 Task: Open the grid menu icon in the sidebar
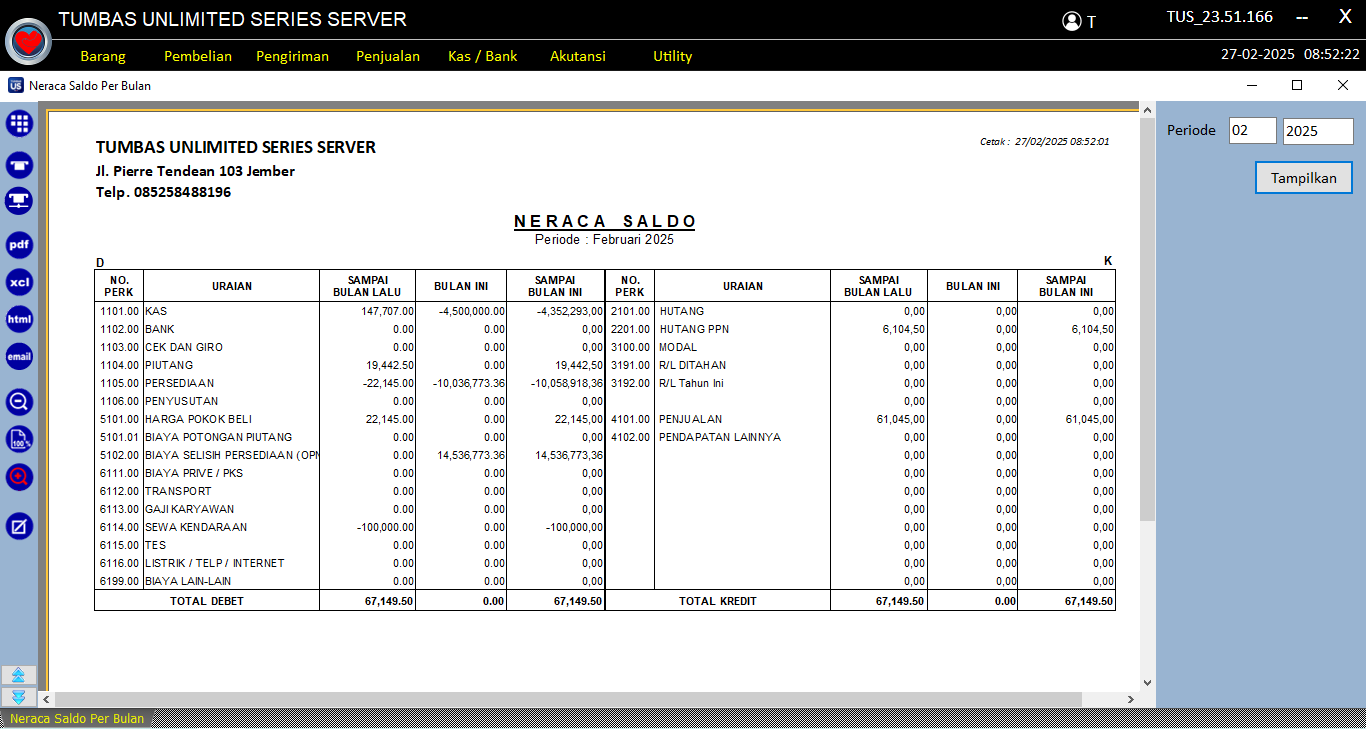click(19, 124)
